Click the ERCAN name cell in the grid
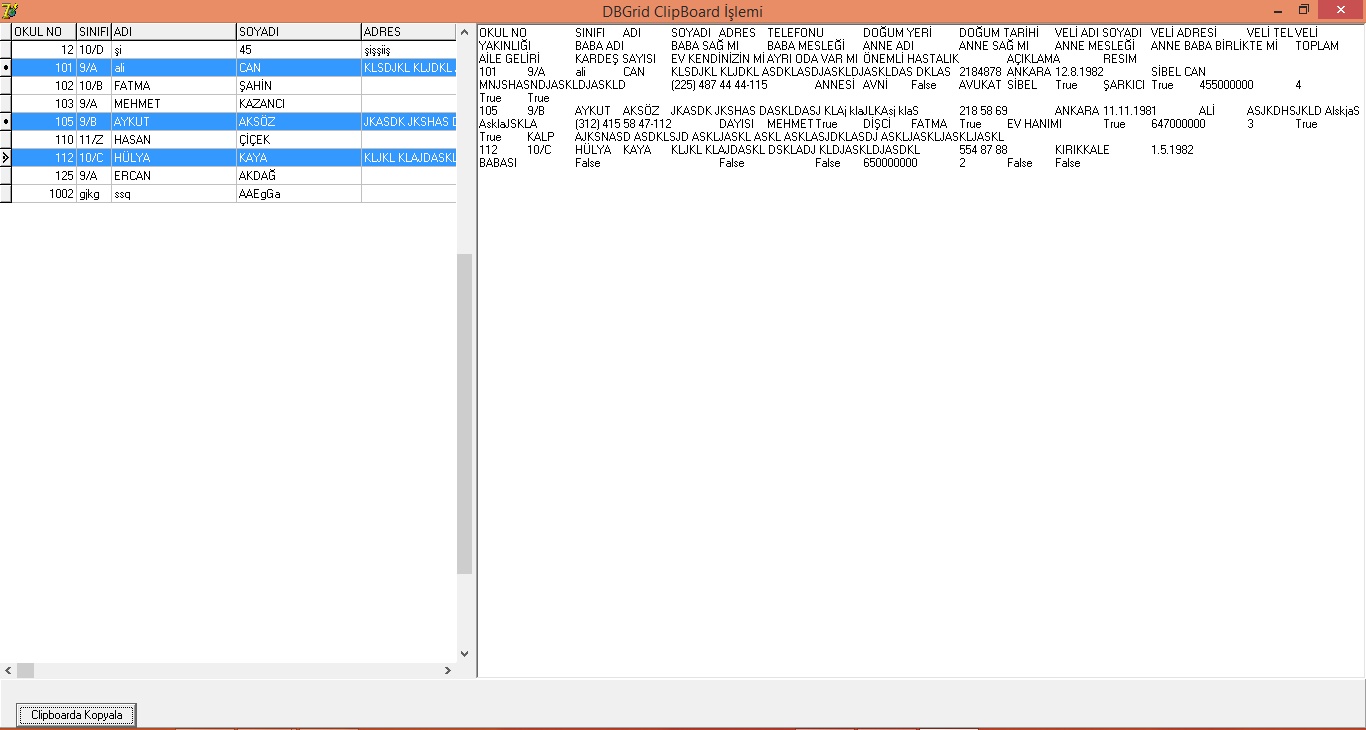This screenshot has width=1366, height=730. click(174, 176)
